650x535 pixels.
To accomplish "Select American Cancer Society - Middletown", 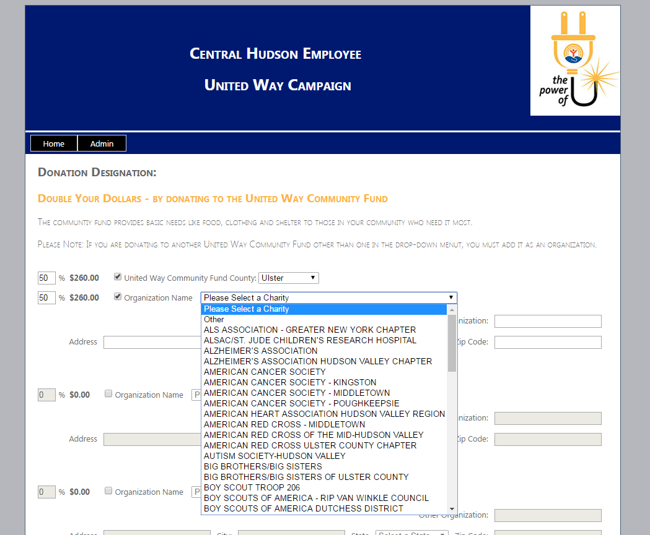I will (324, 393).
